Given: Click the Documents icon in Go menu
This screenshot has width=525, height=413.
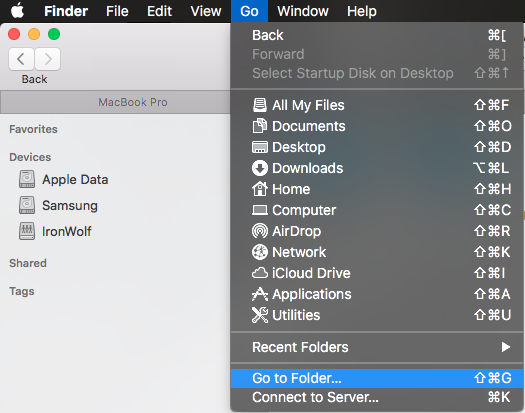Looking at the screenshot, I should (x=259, y=126).
